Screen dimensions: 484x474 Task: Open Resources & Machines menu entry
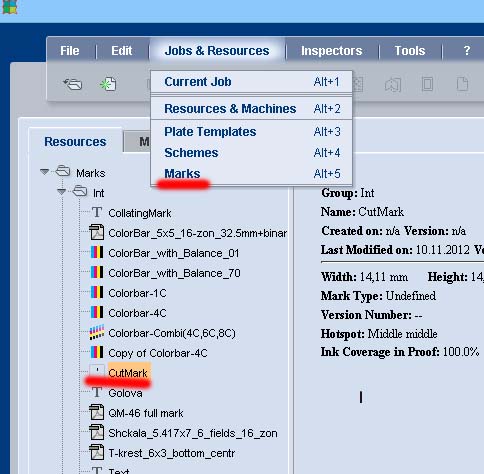[x=230, y=109]
